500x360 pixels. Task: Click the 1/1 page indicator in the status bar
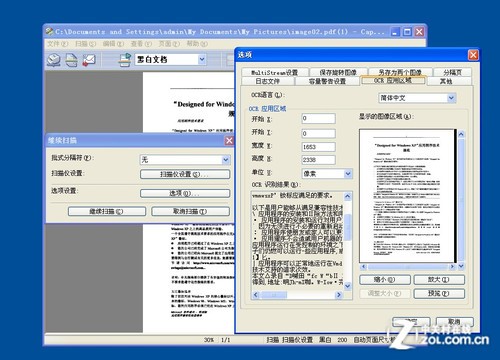pyautogui.click(x=226, y=340)
